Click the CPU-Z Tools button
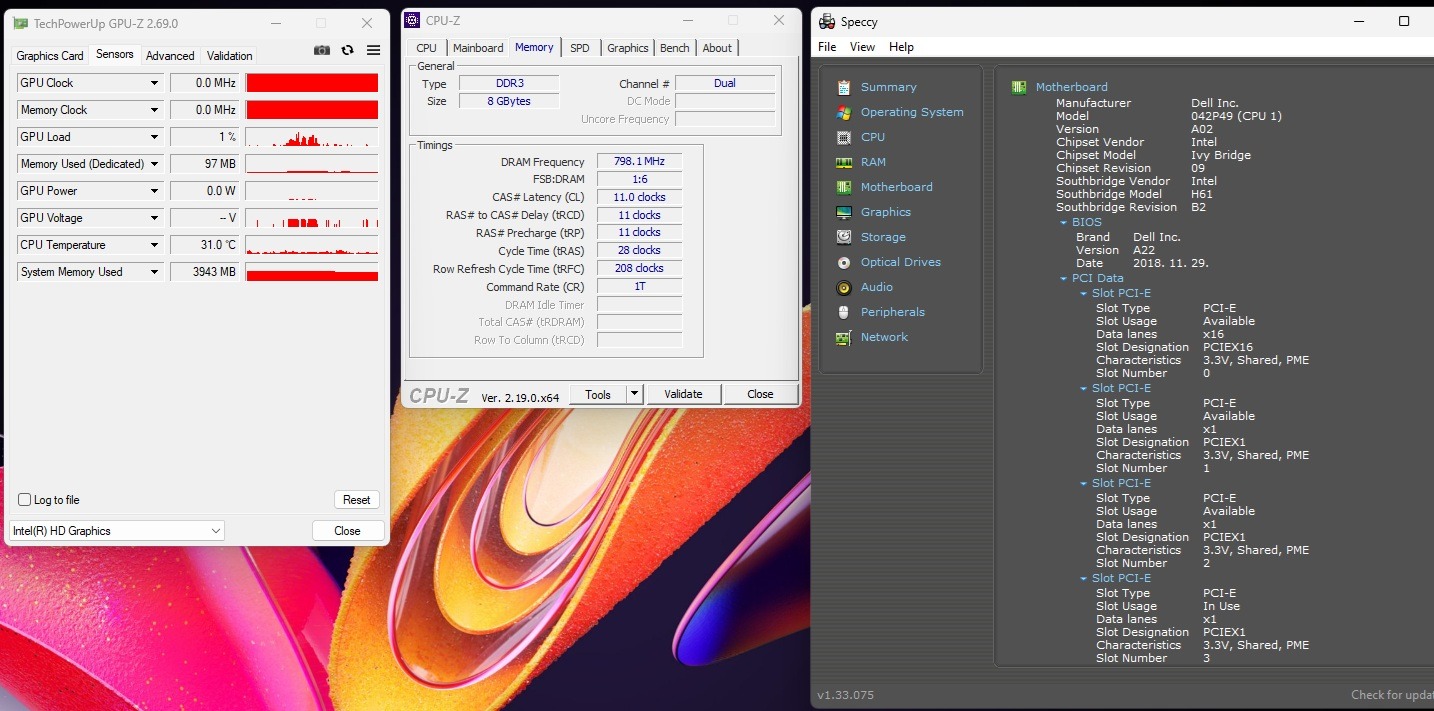The height and width of the screenshot is (711, 1434). pos(598,394)
